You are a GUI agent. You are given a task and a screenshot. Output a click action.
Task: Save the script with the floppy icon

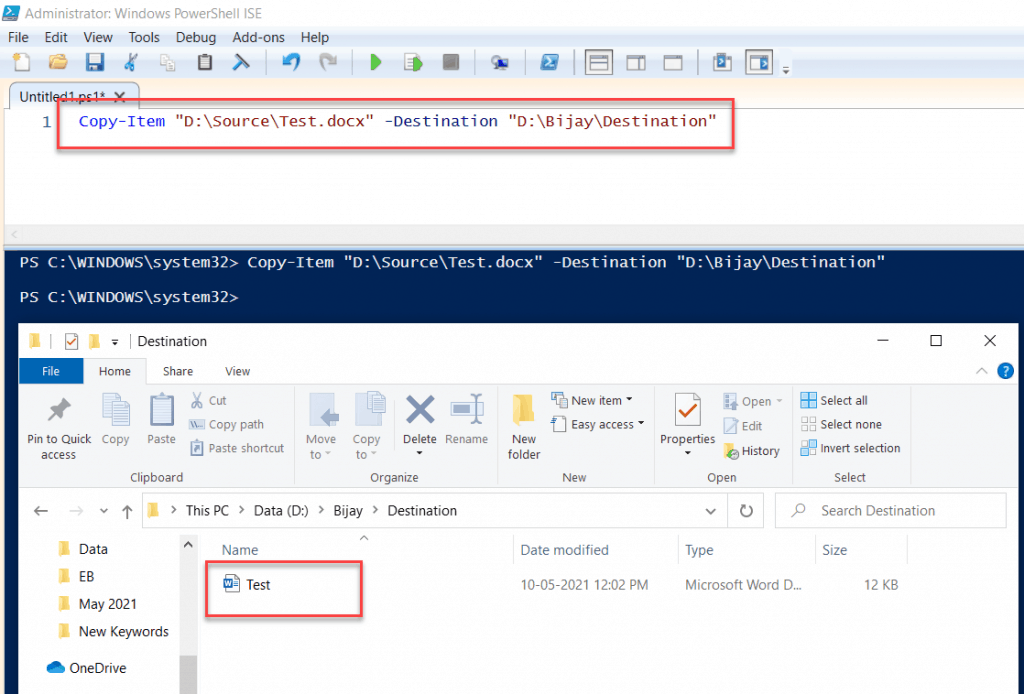point(95,63)
